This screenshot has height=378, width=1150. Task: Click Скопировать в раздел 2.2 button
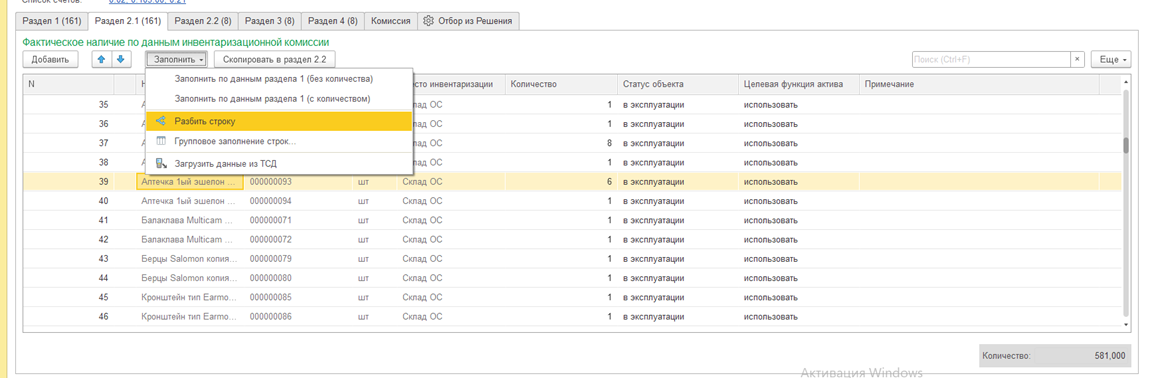(x=275, y=59)
